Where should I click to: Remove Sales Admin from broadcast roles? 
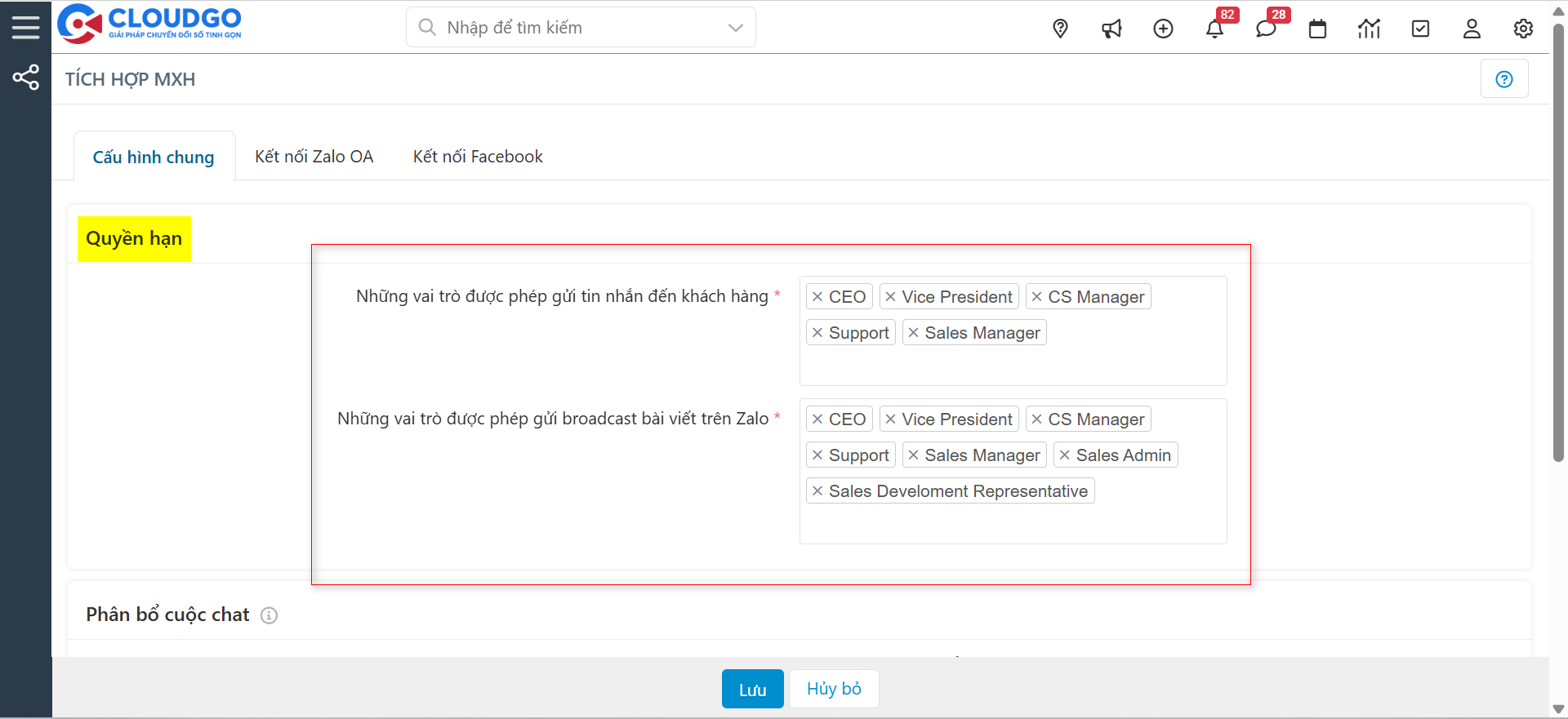[x=1064, y=455]
